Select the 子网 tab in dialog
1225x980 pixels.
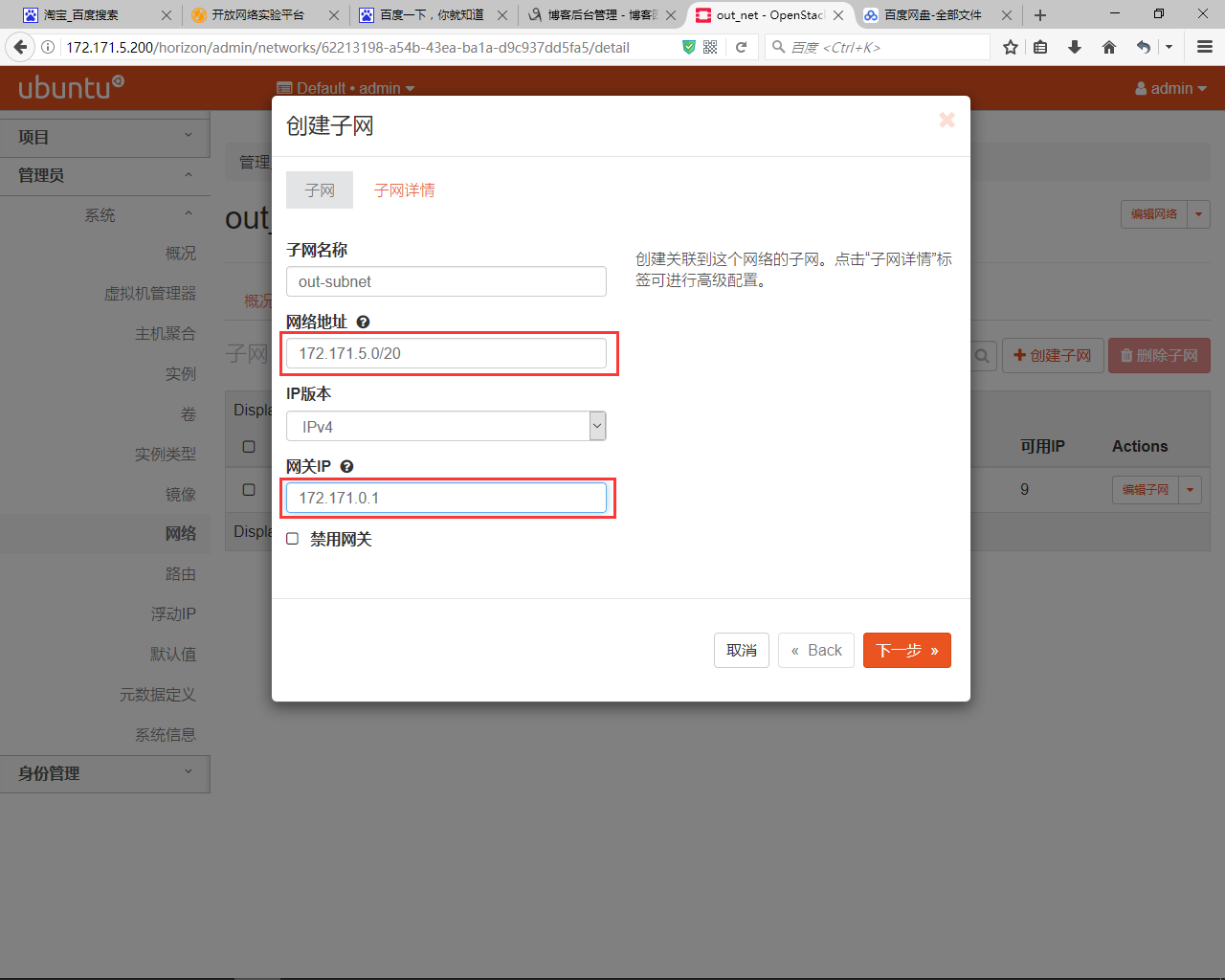pyautogui.click(x=320, y=190)
